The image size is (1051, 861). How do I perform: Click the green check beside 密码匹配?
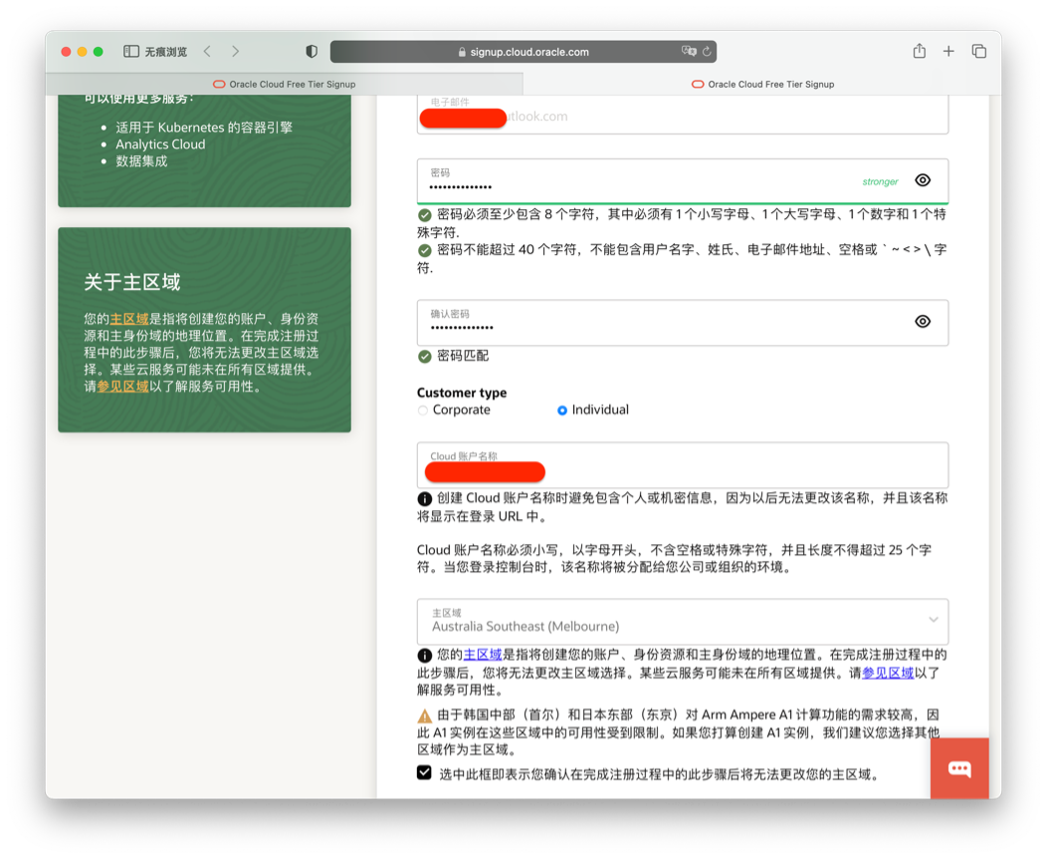pyautogui.click(x=424, y=356)
